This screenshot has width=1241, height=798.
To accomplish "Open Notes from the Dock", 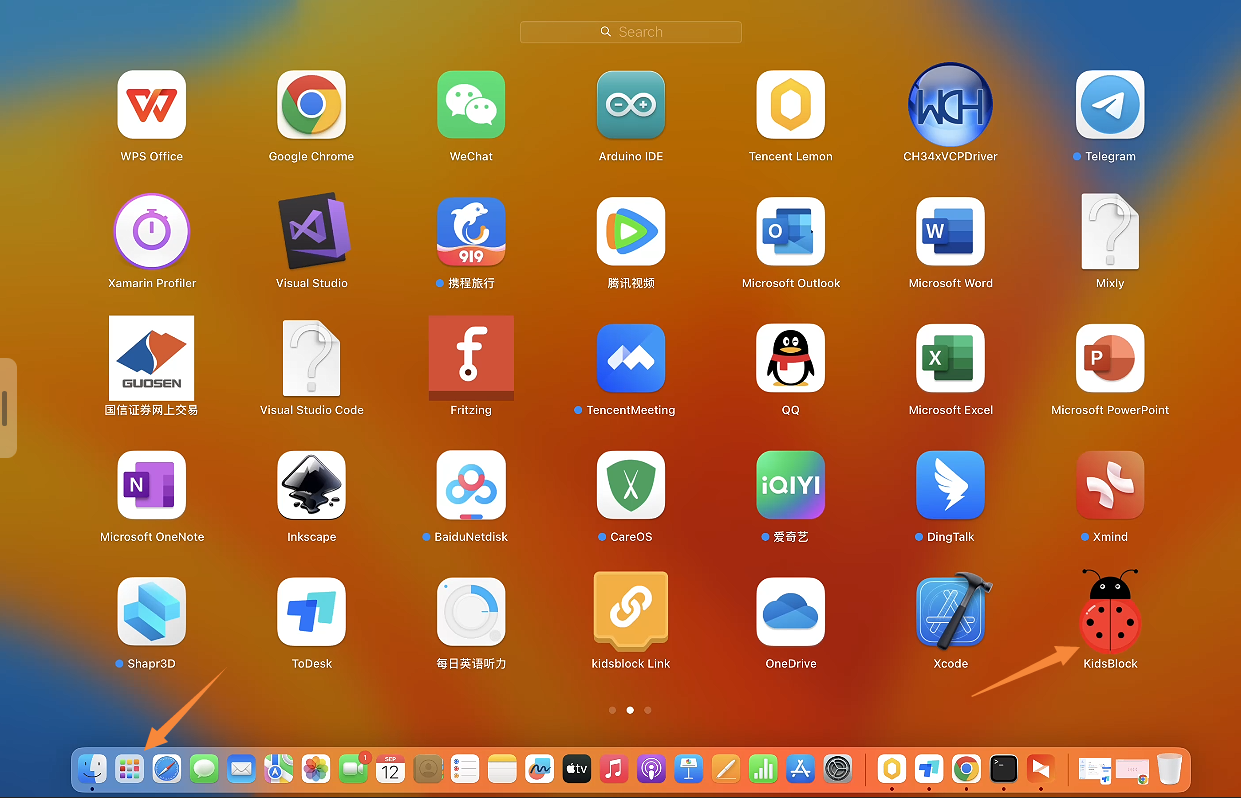I will [x=502, y=768].
